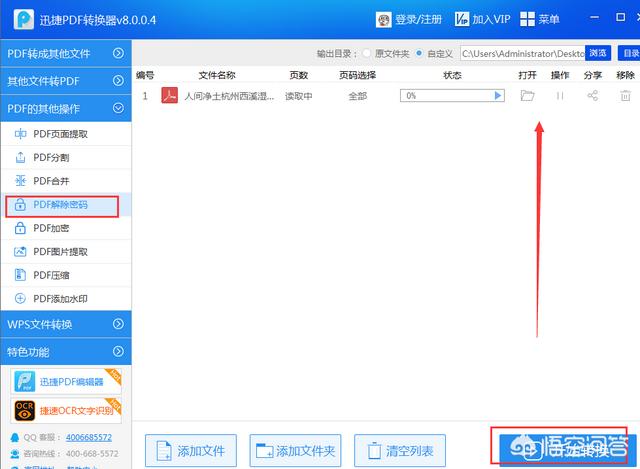Click the 迅捷PDF转换器 app logo
Screen dimensions: 640x469
(23, 19)
